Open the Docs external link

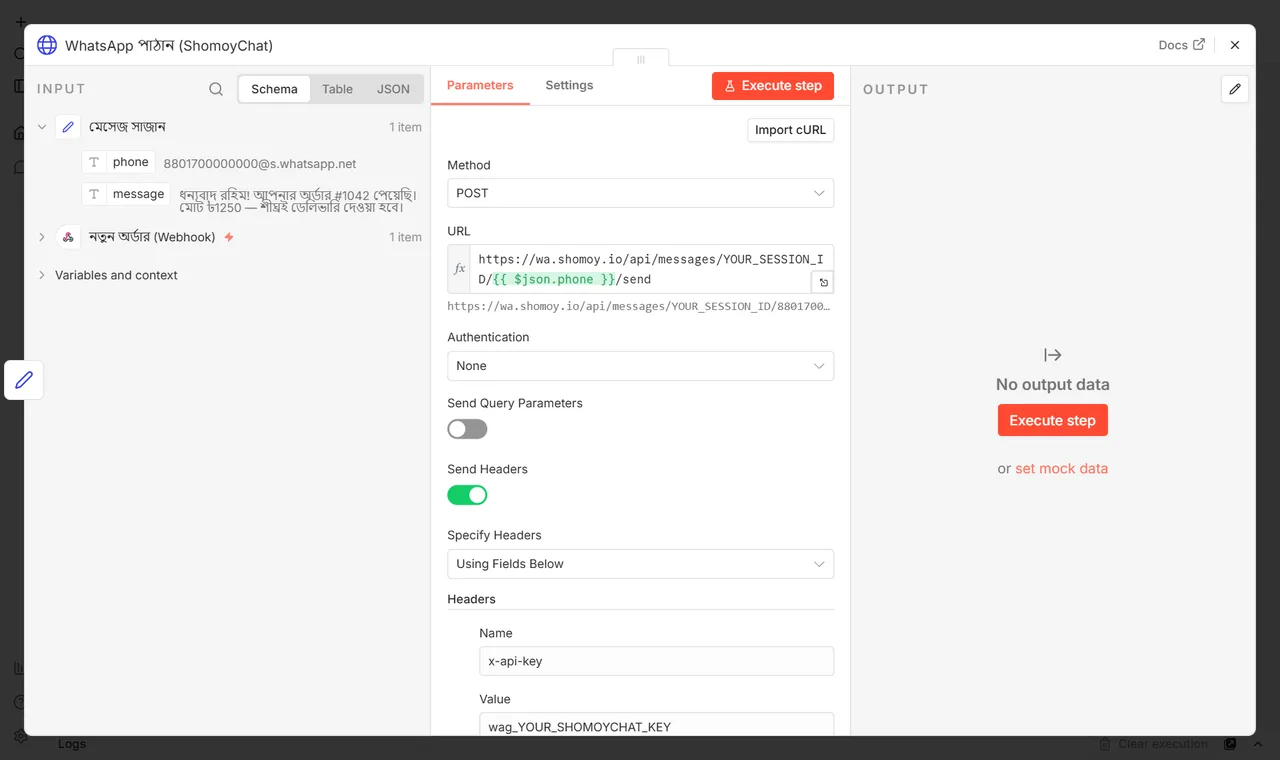click(x=1181, y=45)
